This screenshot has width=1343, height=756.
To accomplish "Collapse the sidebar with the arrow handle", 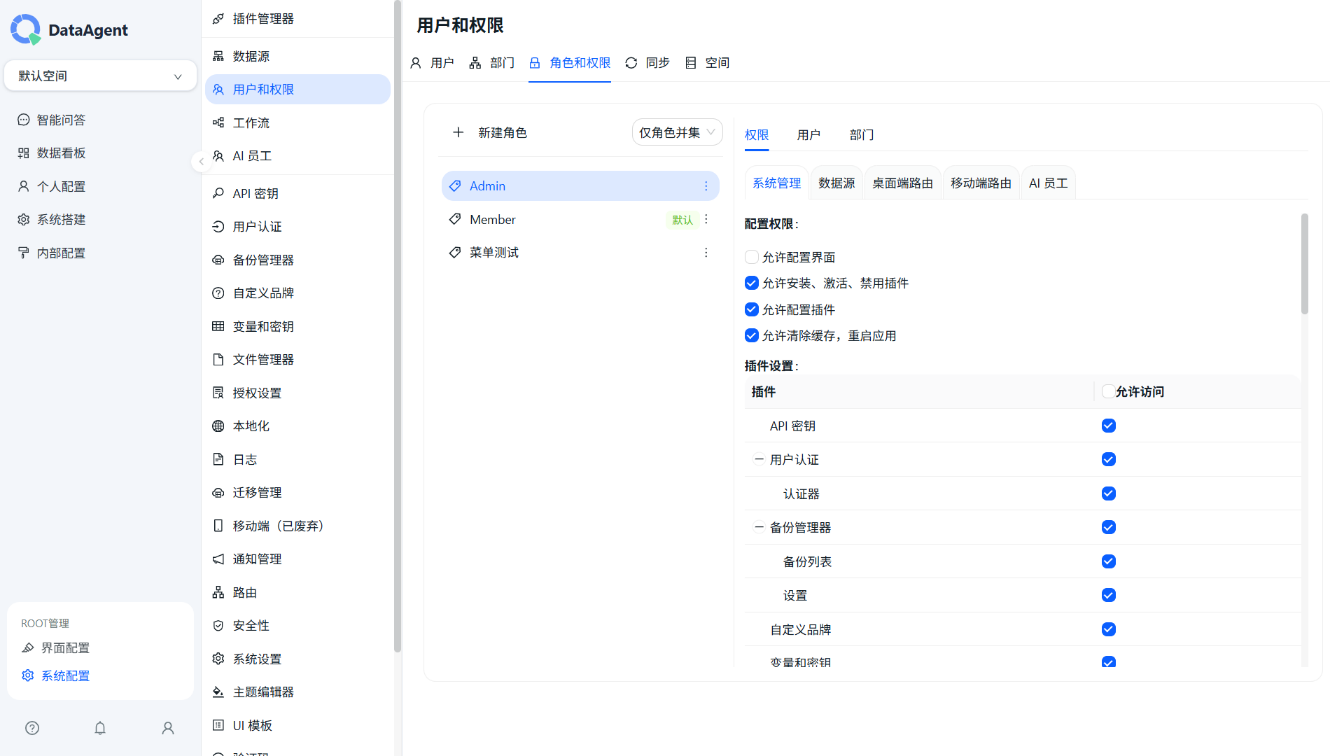I will pyautogui.click(x=200, y=161).
